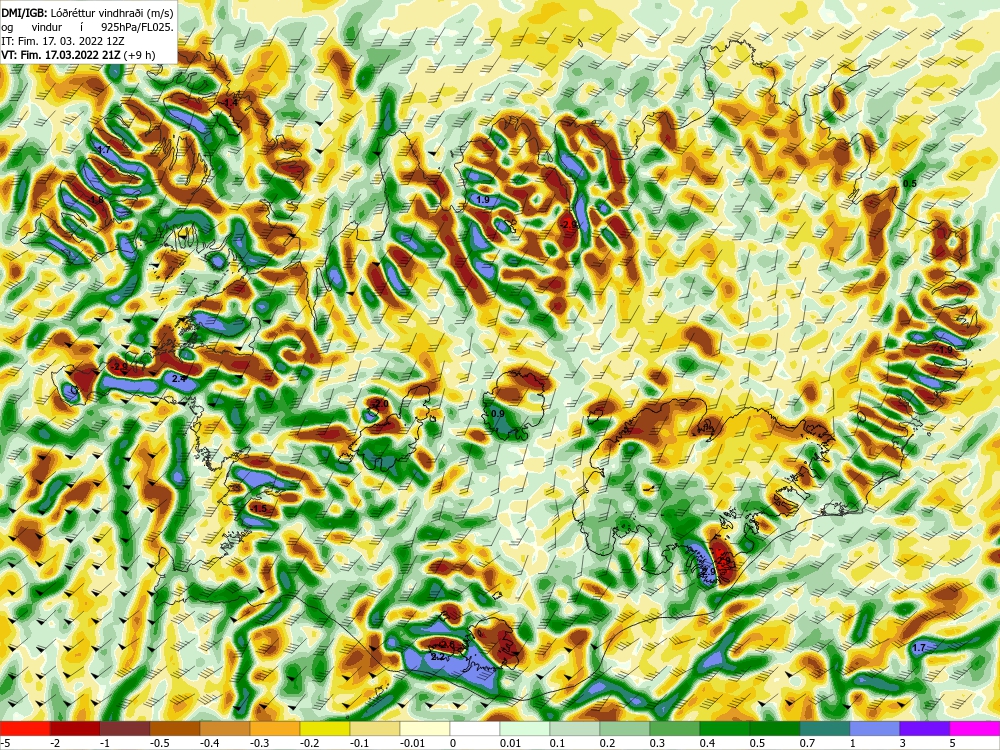The height and width of the screenshot is (750, 1000).
Task: Click the 'DMI/IGB: Lóðréttur vindhraði (m/s)' title line
Action: tap(87, 11)
